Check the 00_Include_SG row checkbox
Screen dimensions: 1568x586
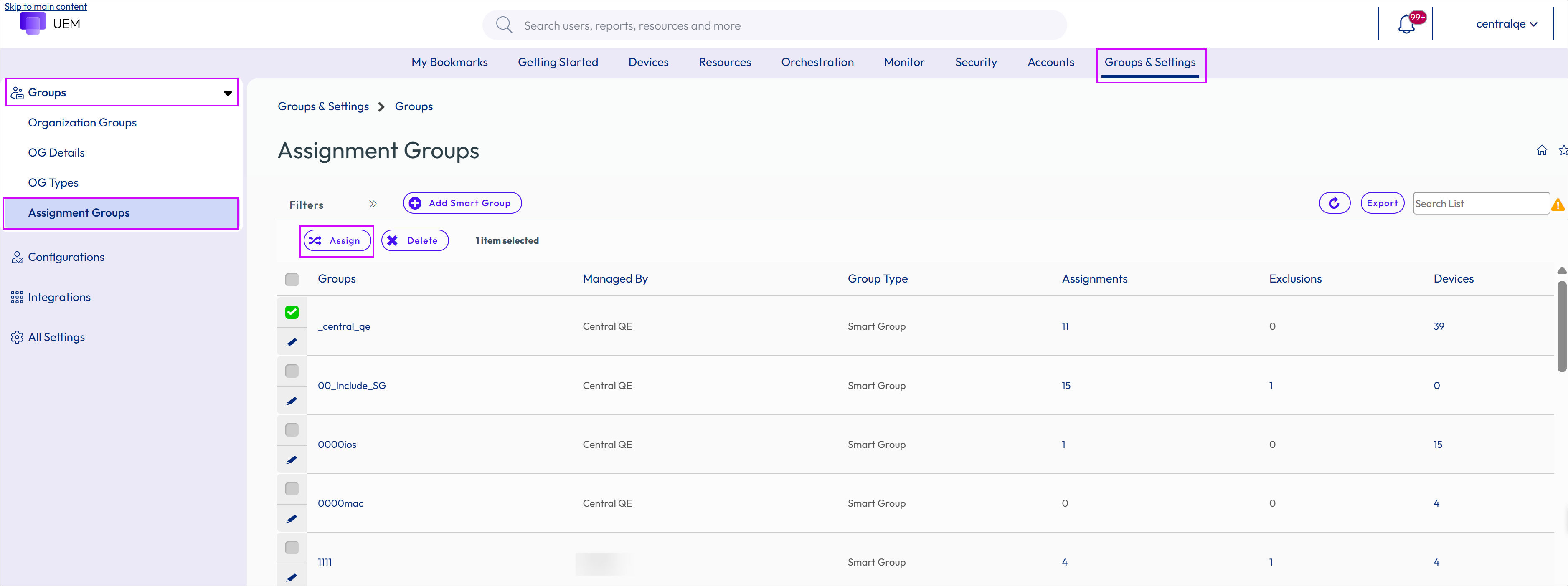click(x=292, y=371)
